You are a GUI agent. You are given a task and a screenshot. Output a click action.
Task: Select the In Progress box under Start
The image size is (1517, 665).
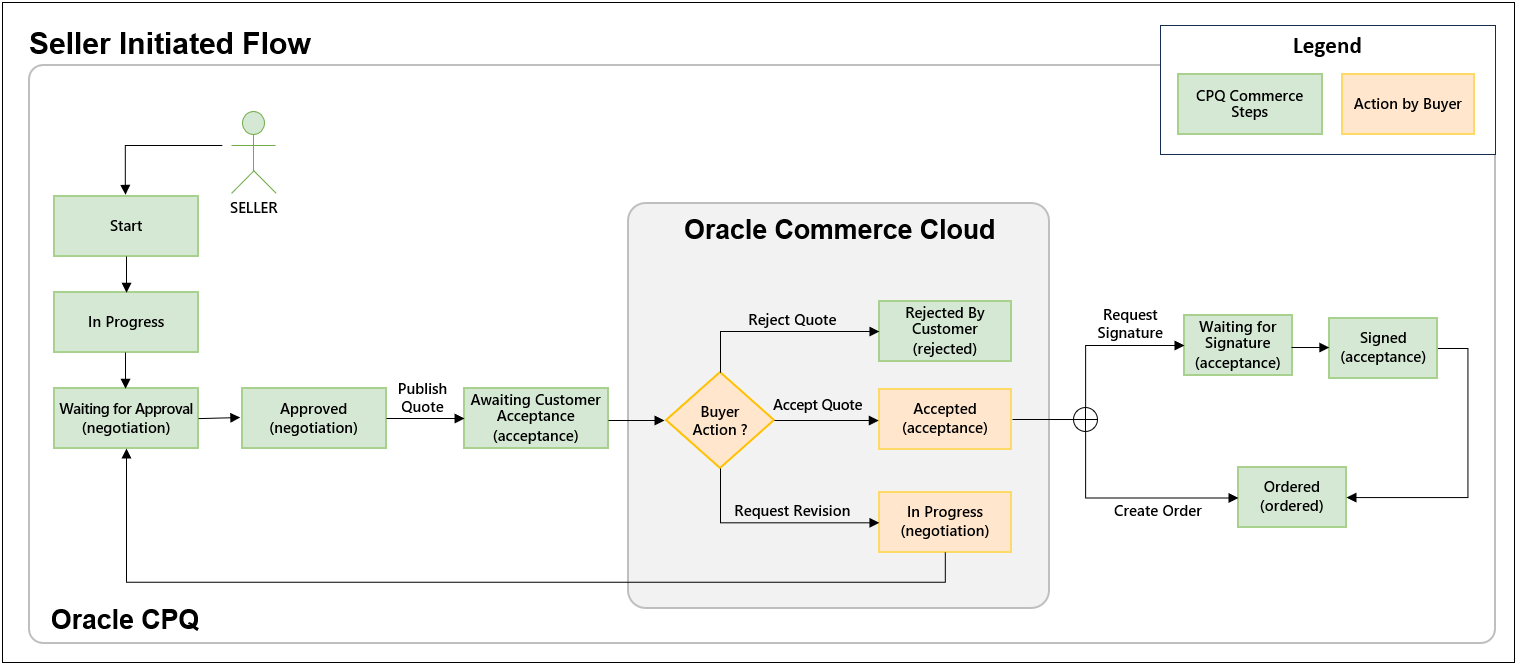[x=126, y=322]
